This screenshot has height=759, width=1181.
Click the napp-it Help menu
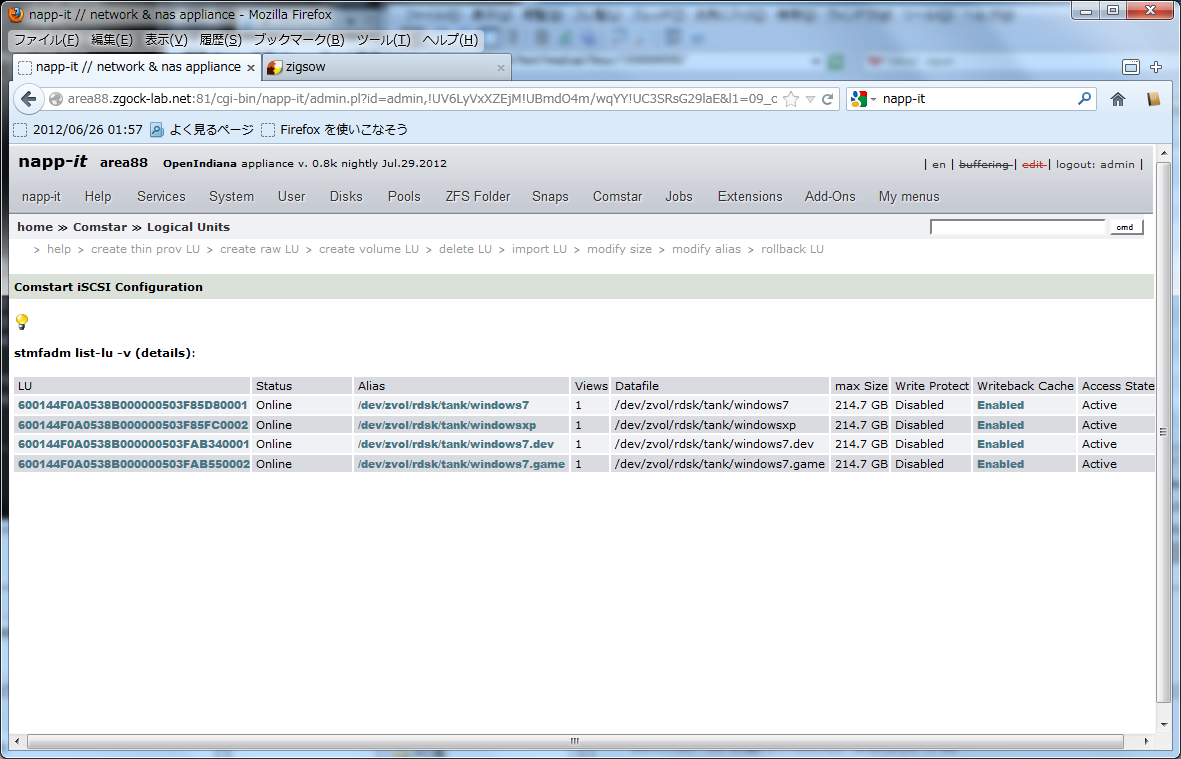[98, 197]
